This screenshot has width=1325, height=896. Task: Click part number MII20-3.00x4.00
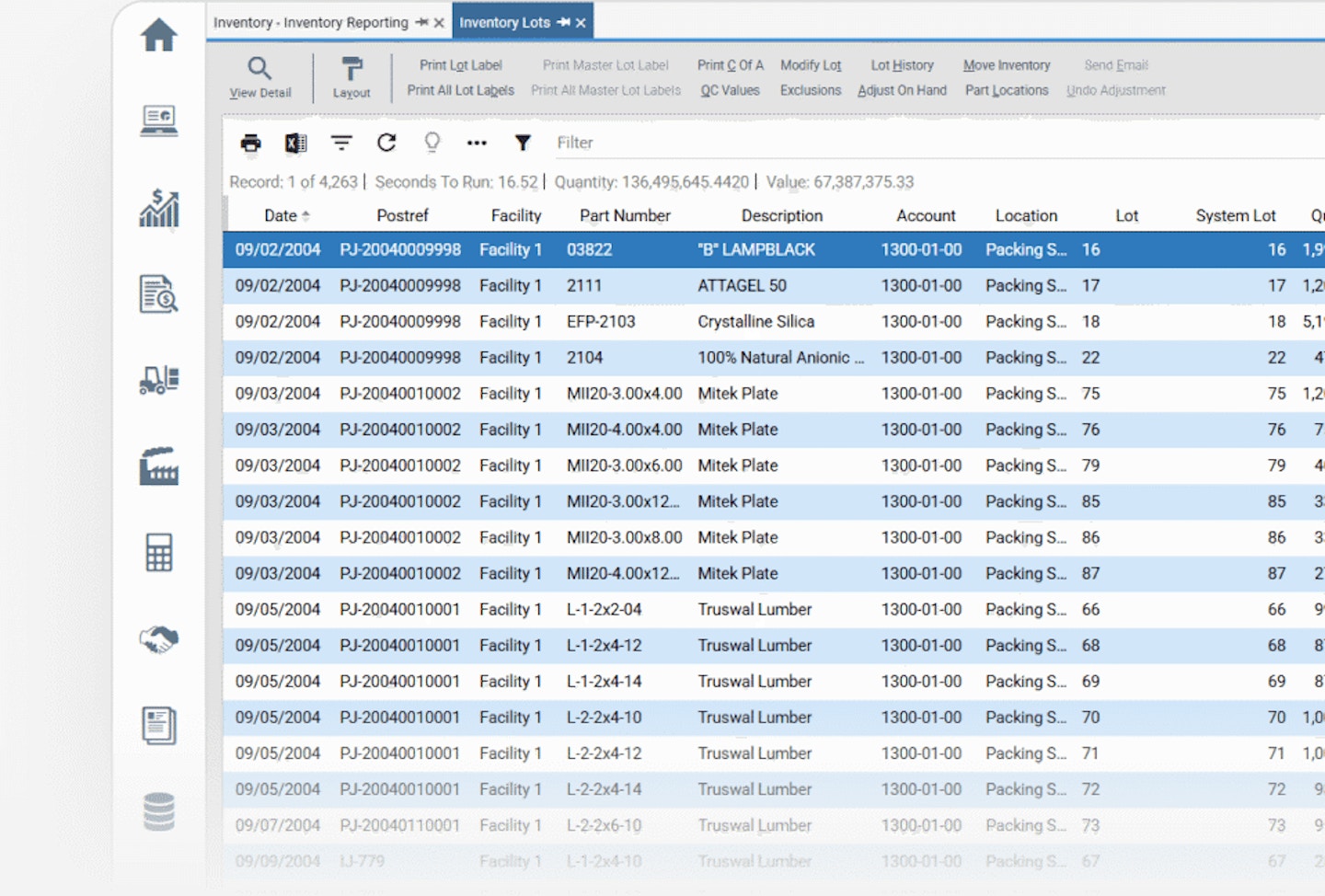(624, 393)
